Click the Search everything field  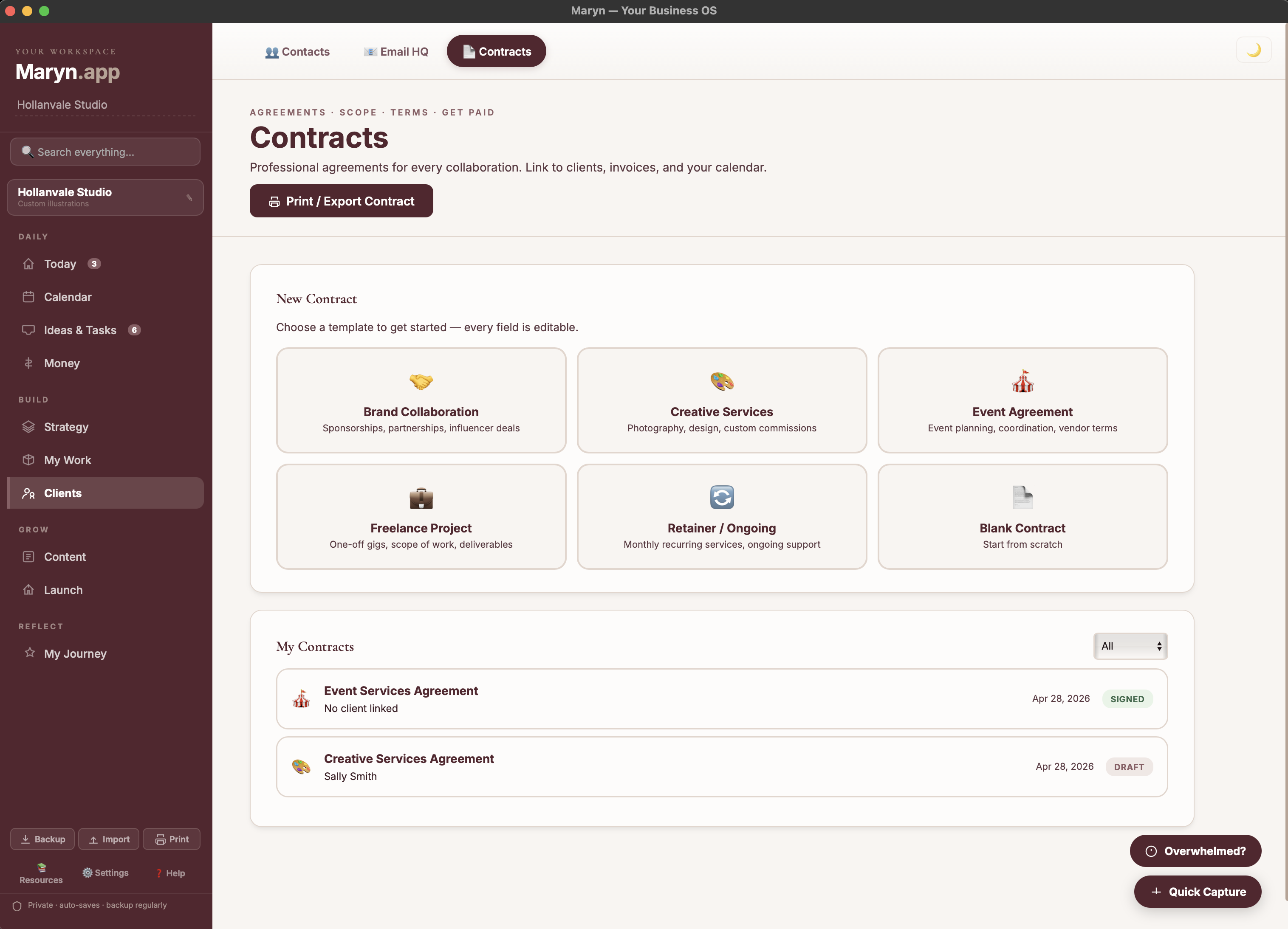(105, 152)
